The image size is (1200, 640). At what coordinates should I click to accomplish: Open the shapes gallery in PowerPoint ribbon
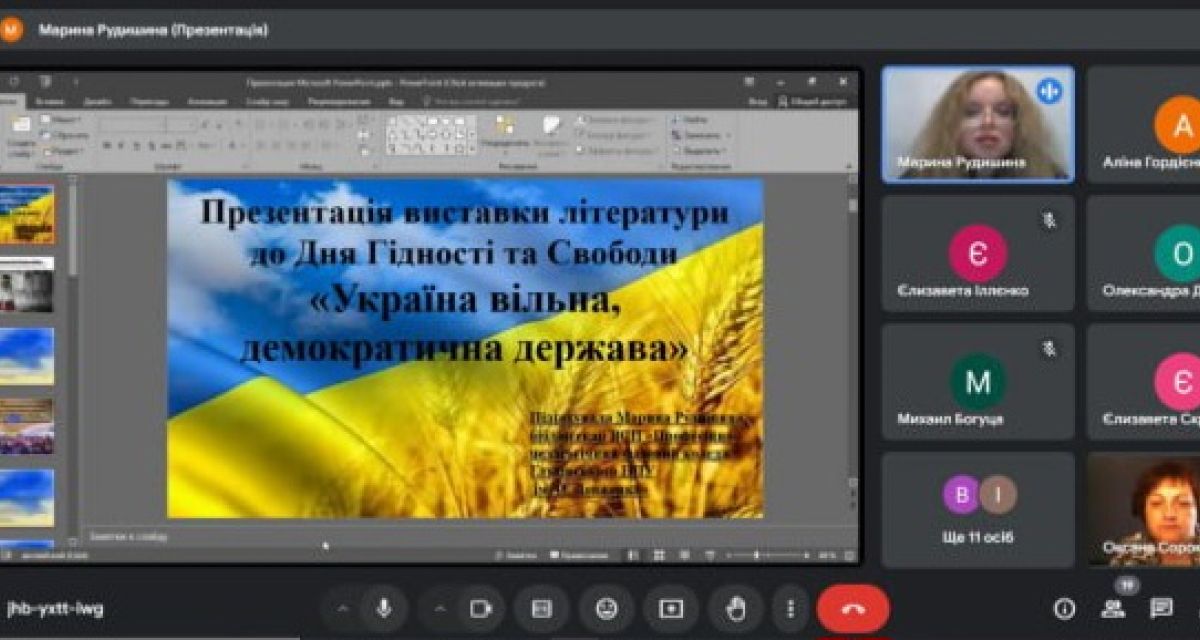coord(432,134)
